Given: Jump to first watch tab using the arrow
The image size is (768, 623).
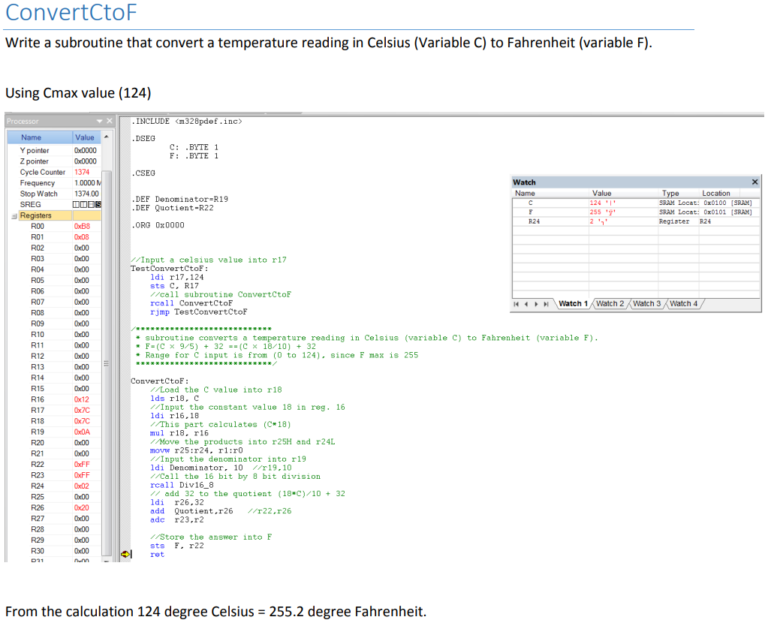Looking at the screenshot, I should pyautogui.click(x=517, y=304).
